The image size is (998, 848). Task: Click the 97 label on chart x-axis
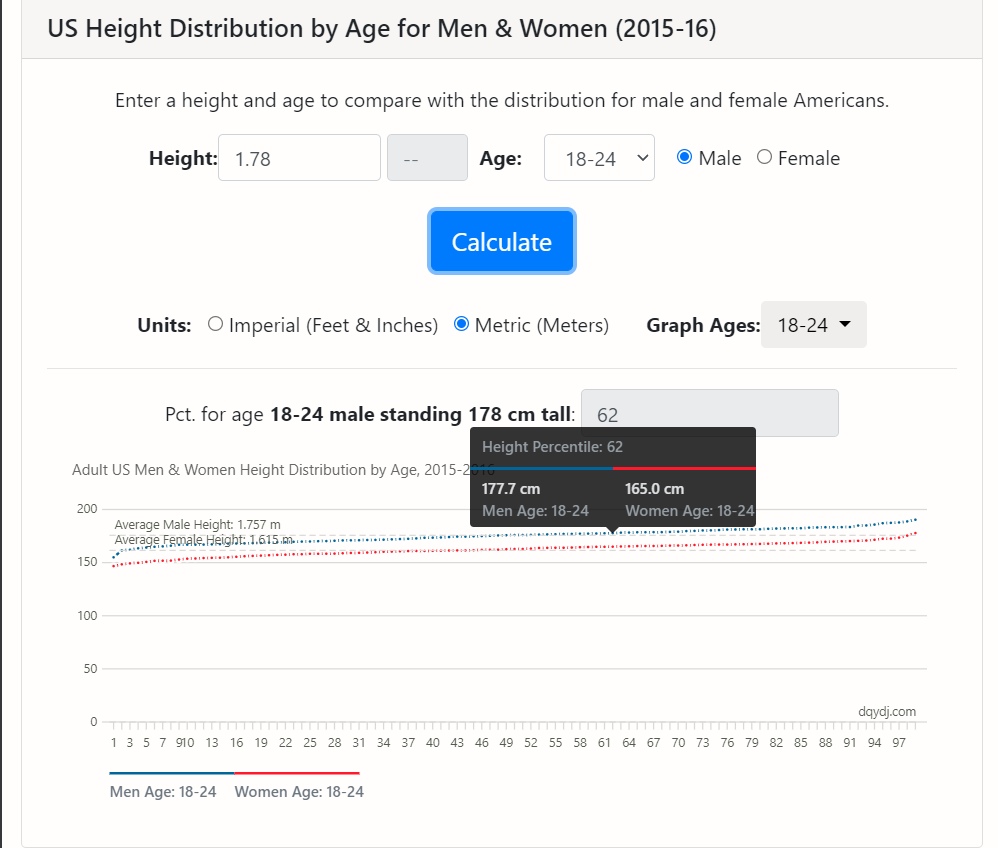click(898, 743)
